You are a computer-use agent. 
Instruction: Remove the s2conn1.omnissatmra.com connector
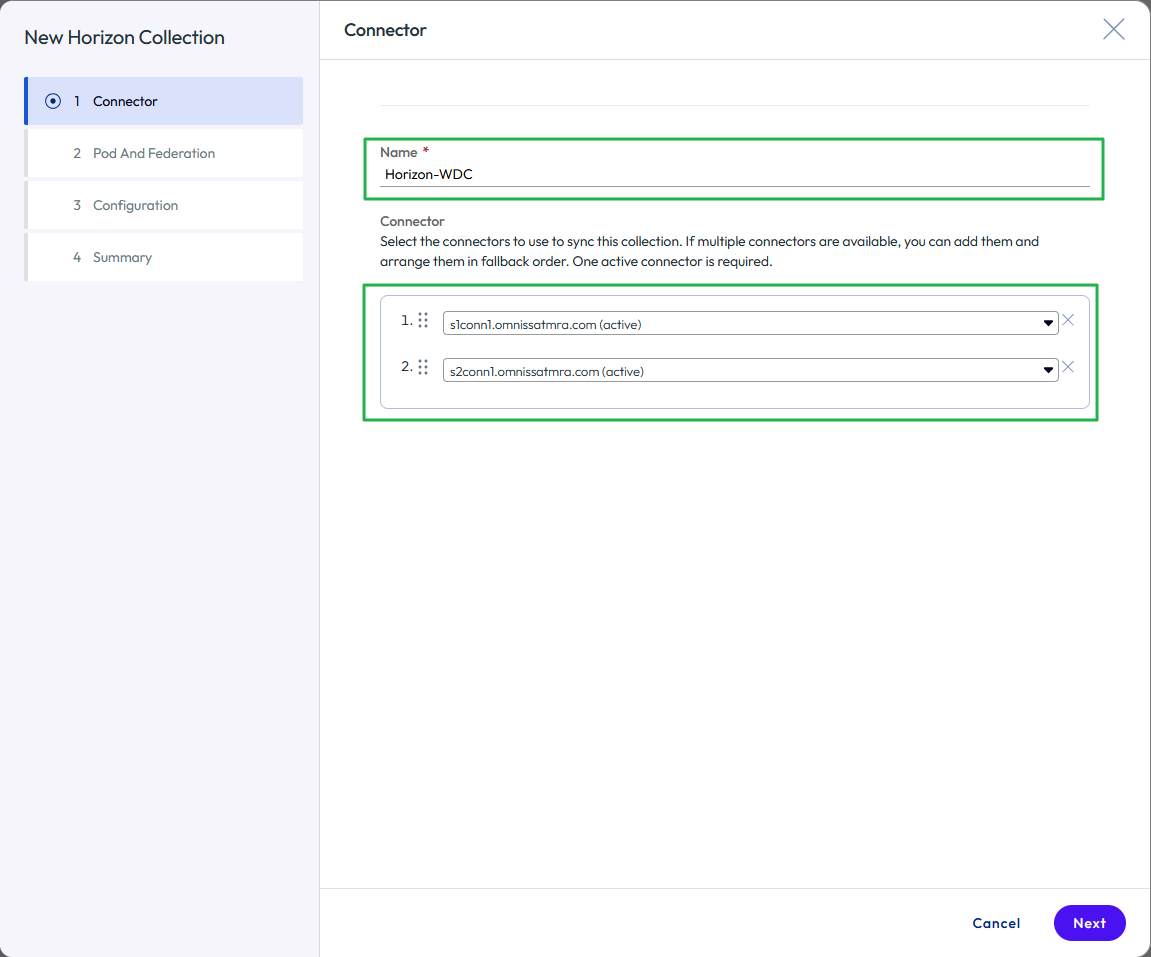pos(1068,367)
